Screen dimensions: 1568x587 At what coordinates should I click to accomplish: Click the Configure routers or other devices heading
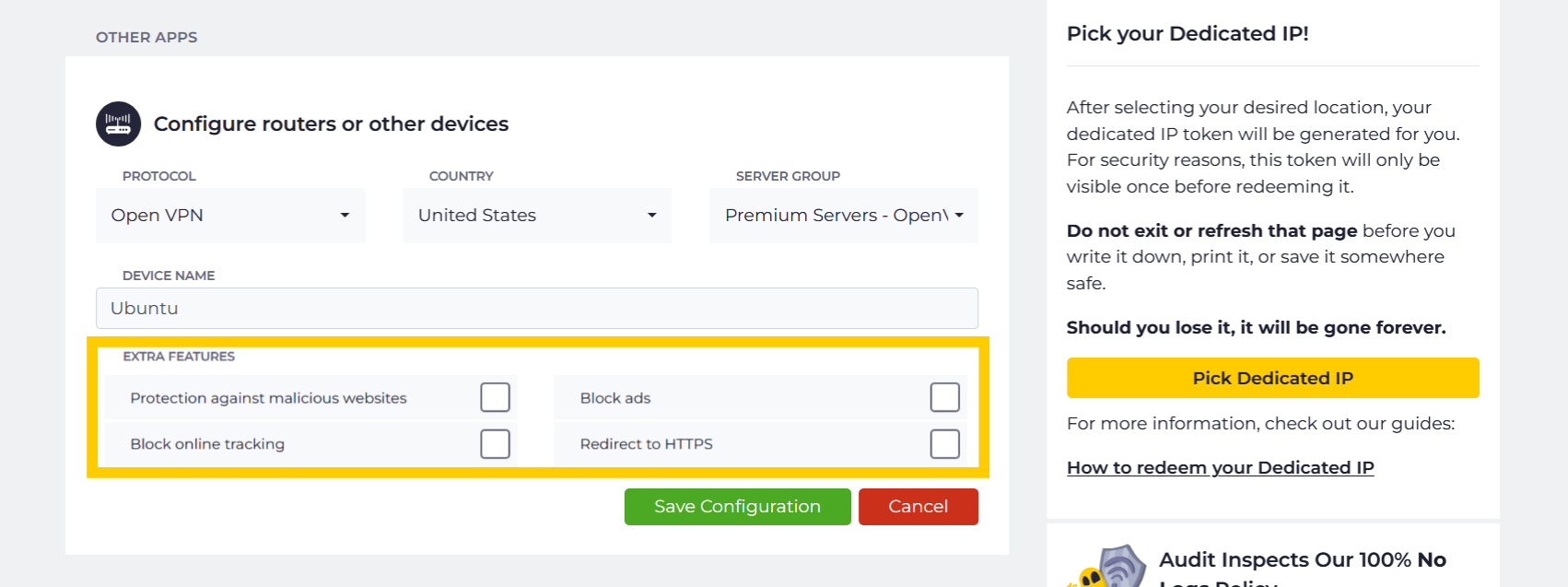(331, 123)
